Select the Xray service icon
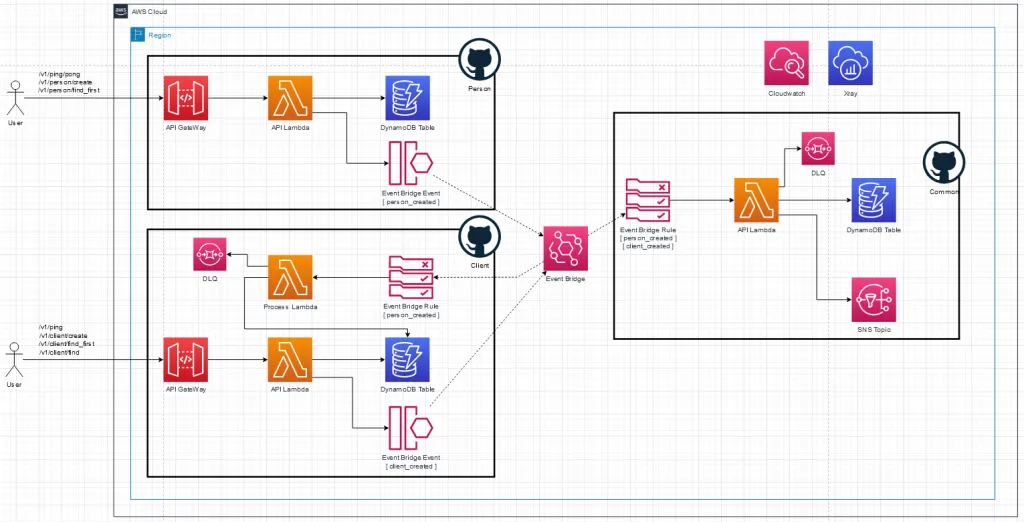Viewport: 1024px width, 522px height. (x=850, y=63)
